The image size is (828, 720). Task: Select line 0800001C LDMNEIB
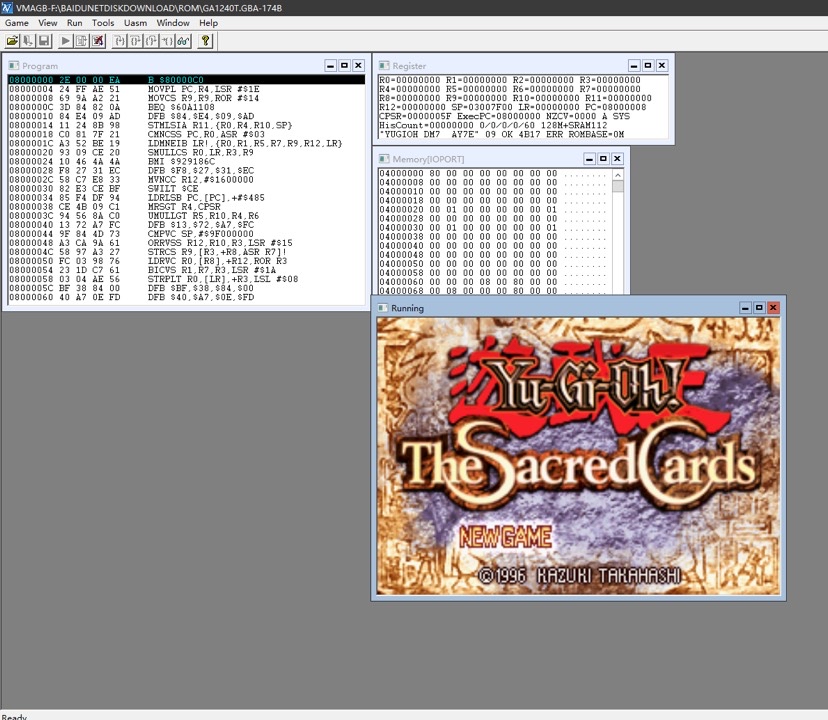point(186,143)
